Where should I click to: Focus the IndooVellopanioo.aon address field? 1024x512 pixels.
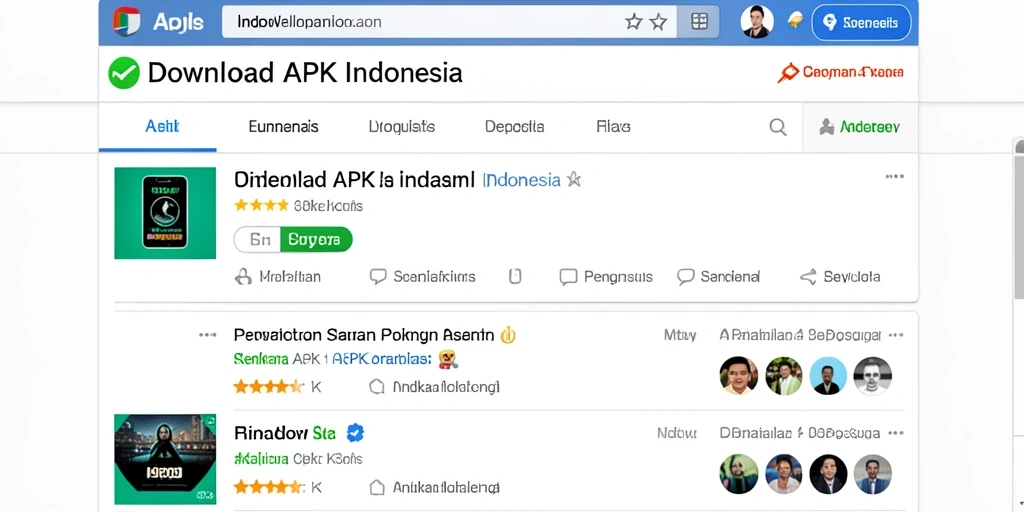tap(447, 22)
